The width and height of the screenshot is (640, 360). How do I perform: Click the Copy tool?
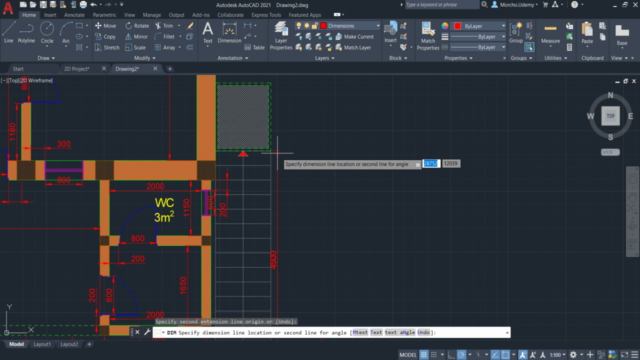click(105, 37)
